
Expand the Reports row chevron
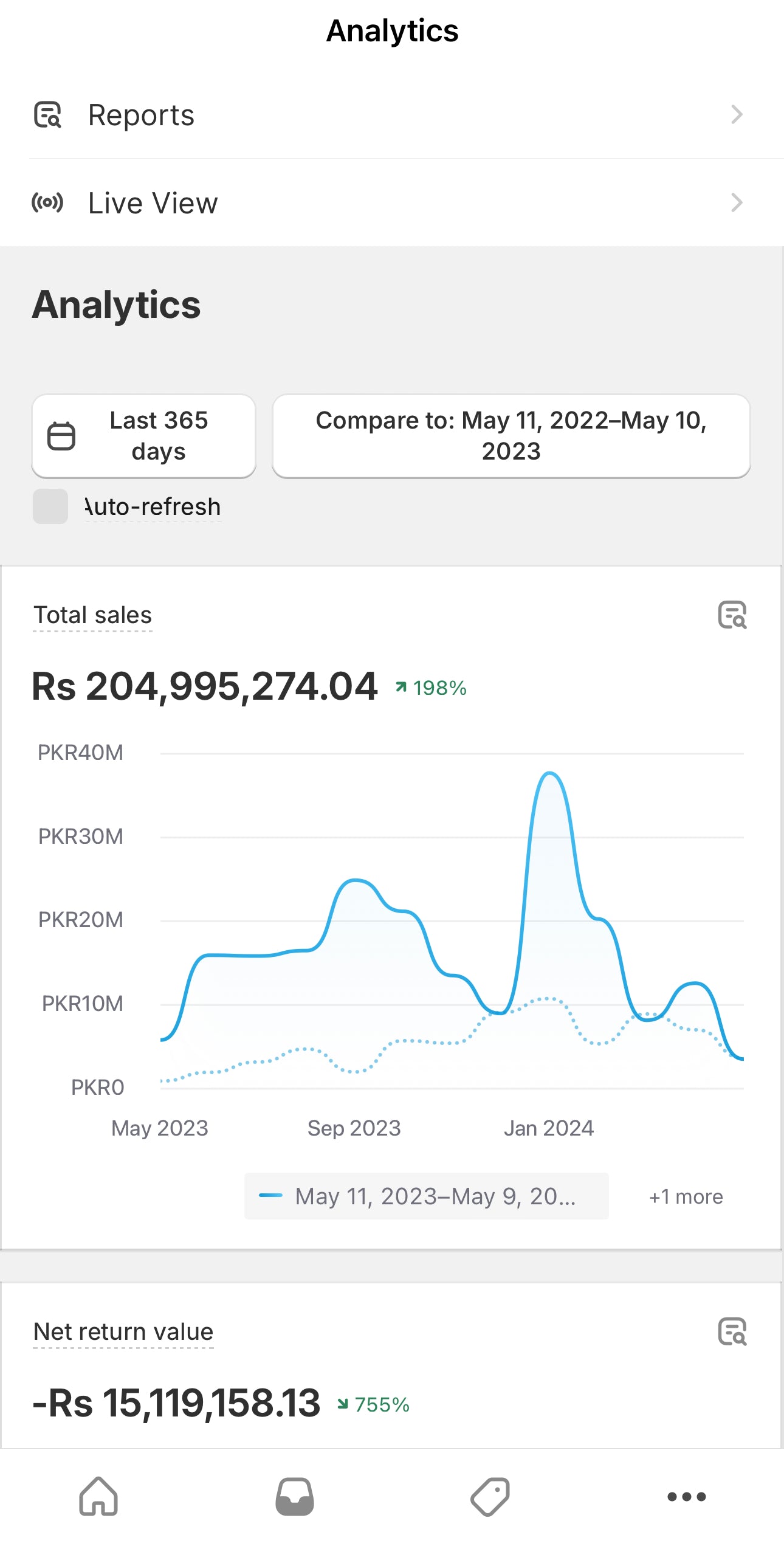[737, 114]
